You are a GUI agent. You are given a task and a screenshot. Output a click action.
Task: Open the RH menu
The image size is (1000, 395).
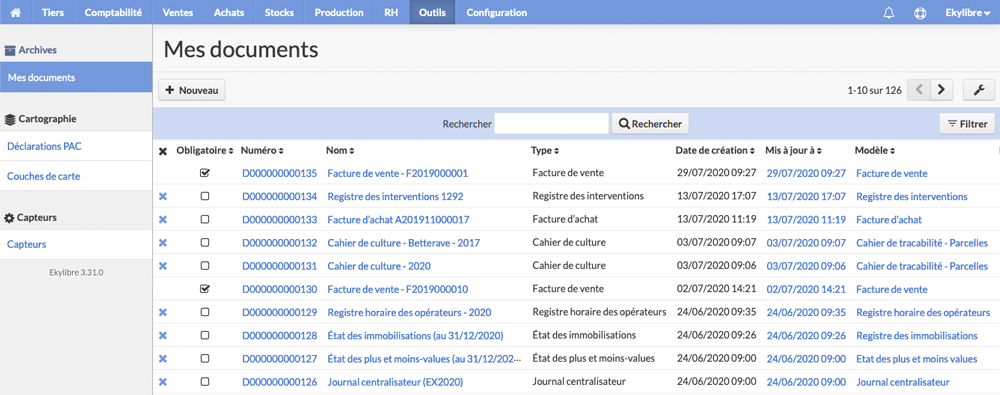[392, 12]
